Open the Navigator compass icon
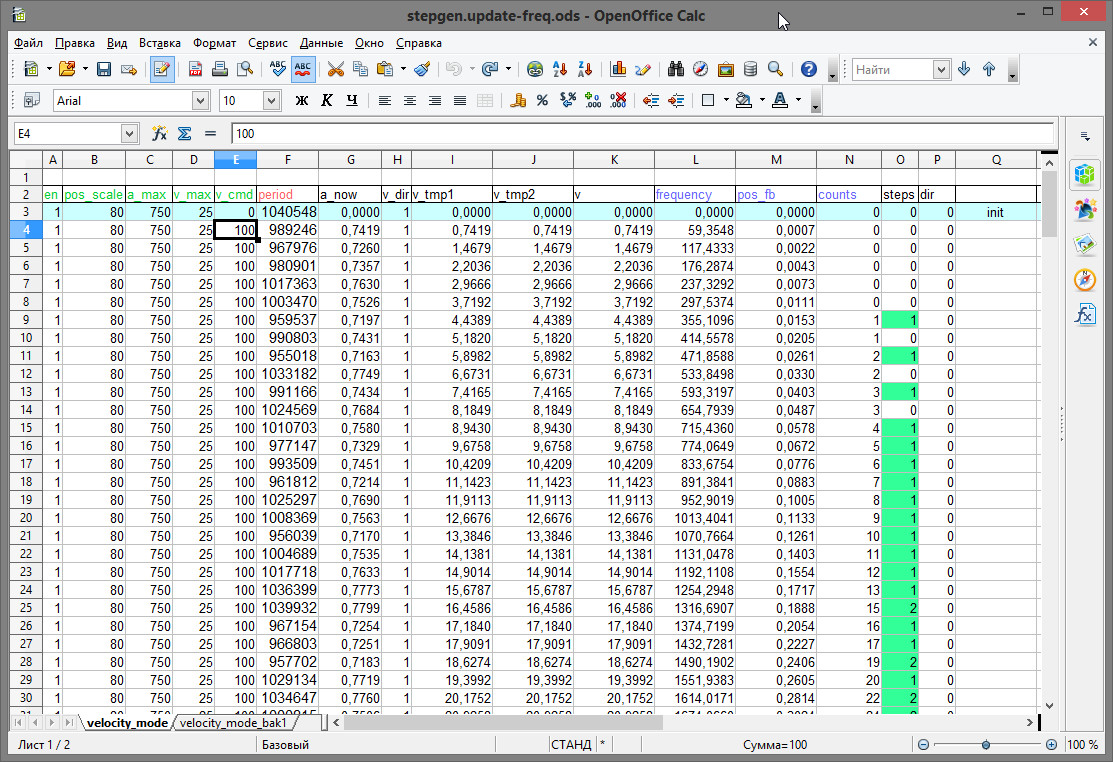 tap(700, 69)
